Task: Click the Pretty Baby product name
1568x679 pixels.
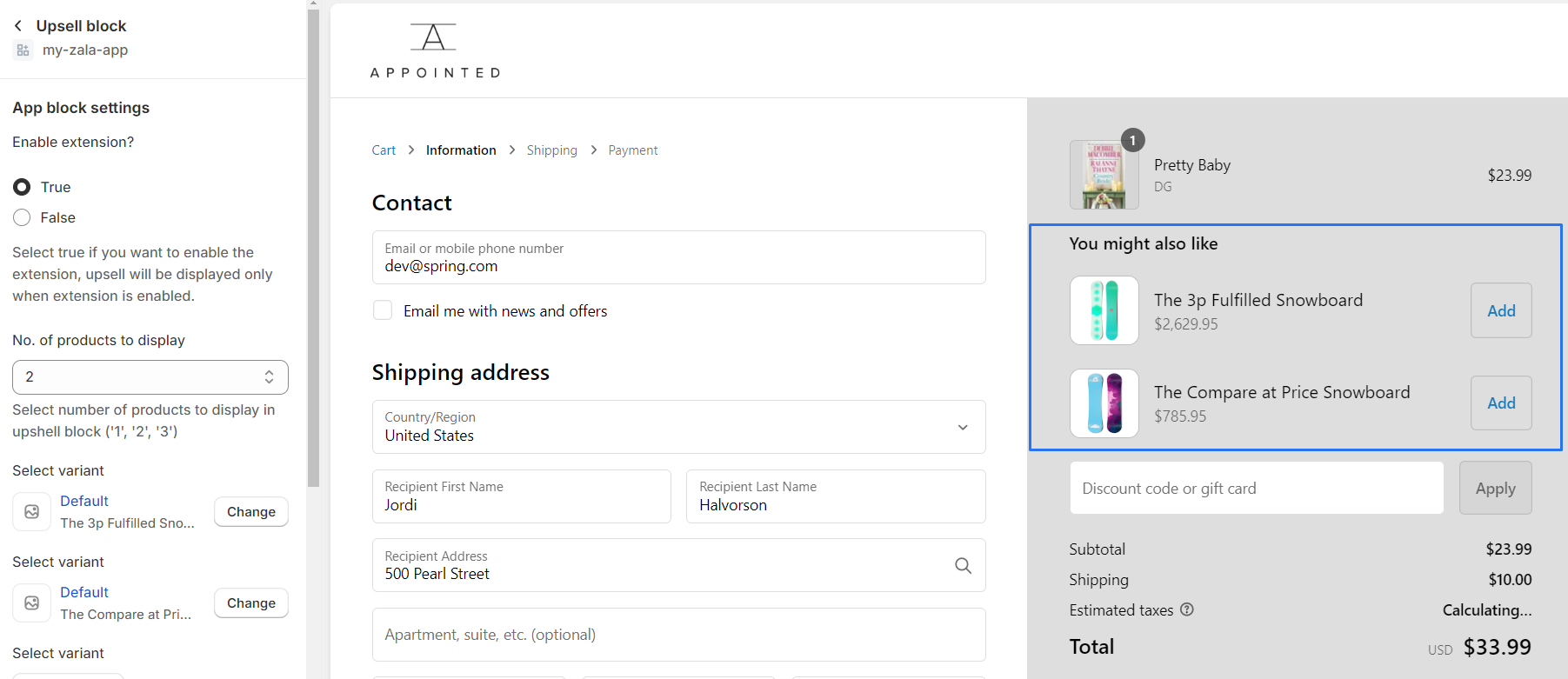Action: click(1192, 165)
